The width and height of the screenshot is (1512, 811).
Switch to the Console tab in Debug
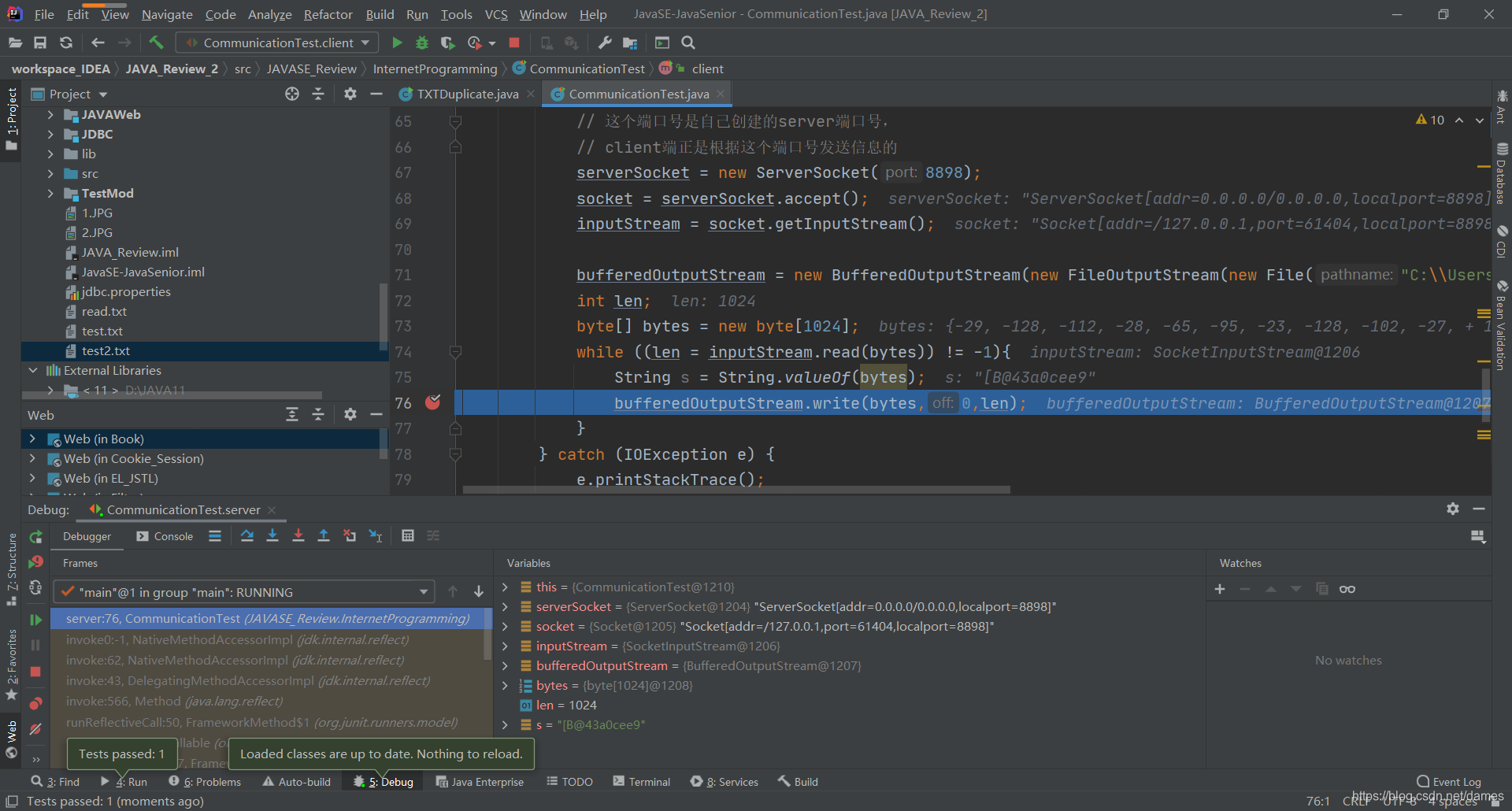point(165,536)
